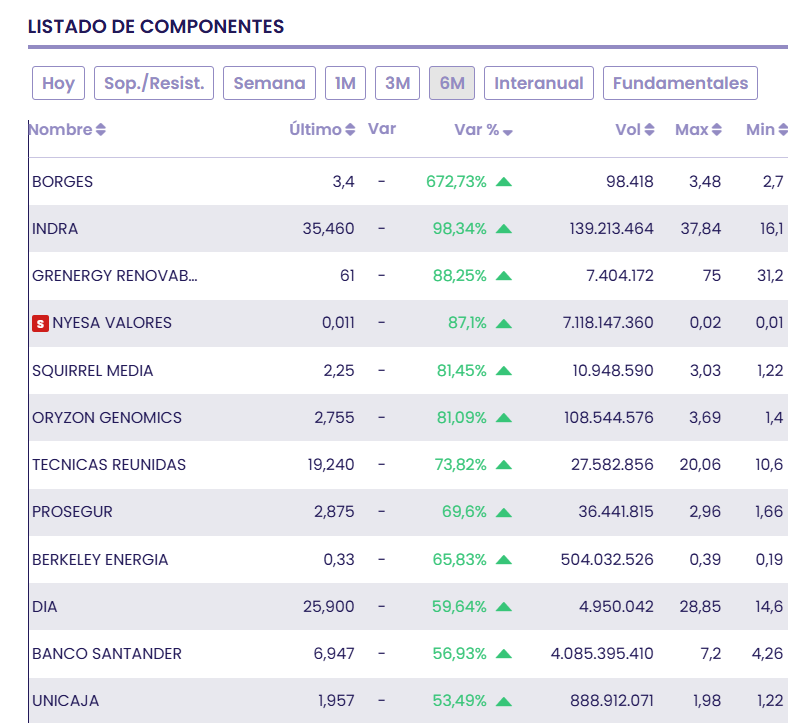Viewport: 804px width, 723px height.
Task: Select the 98,34% value for INDRA
Action: pos(459,229)
